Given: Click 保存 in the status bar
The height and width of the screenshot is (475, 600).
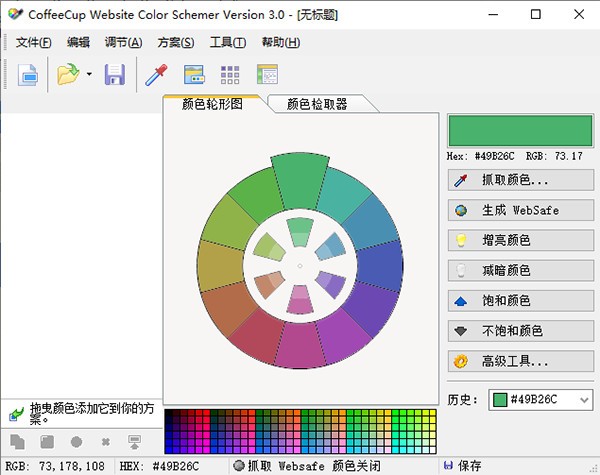Looking at the screenshot, I should point(468,466).
